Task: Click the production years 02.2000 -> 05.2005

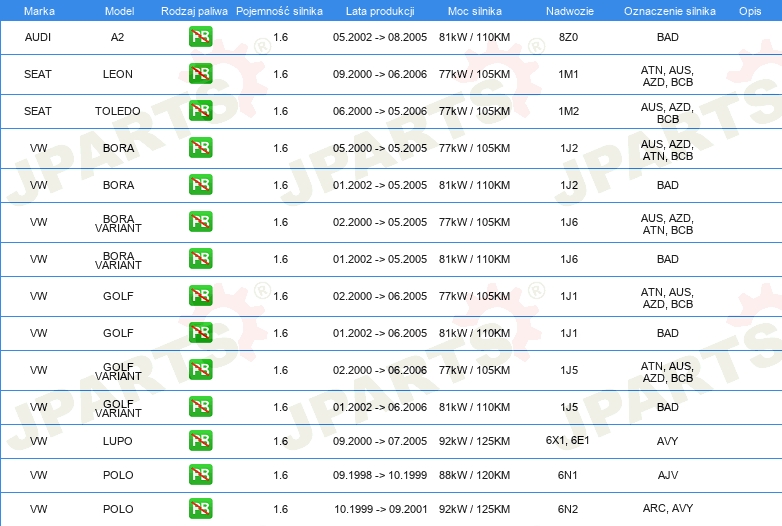Action: pyautogui.click(x=380, y=222)
